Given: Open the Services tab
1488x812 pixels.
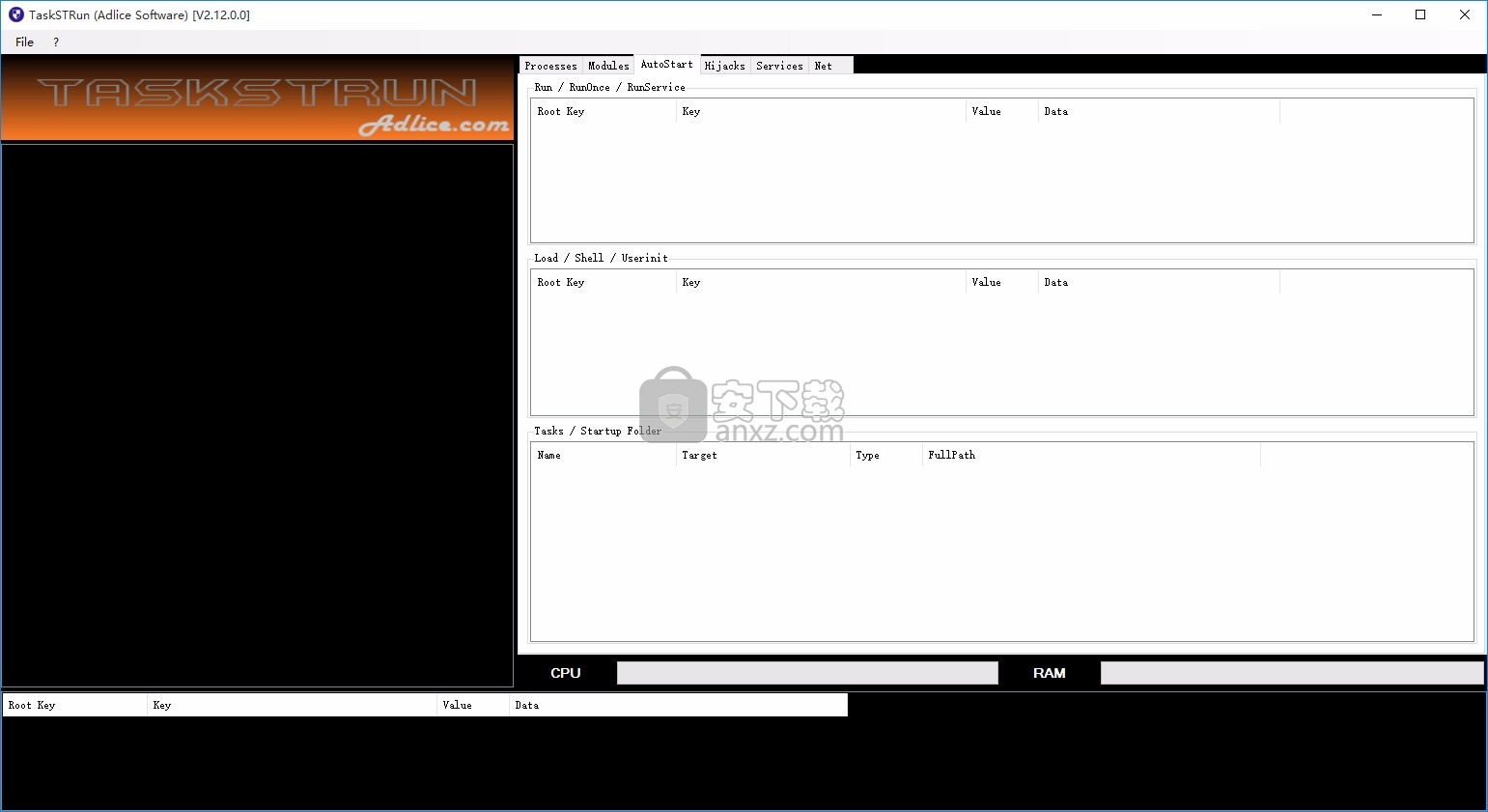Looking at the screenshot, I should point(780,66).
